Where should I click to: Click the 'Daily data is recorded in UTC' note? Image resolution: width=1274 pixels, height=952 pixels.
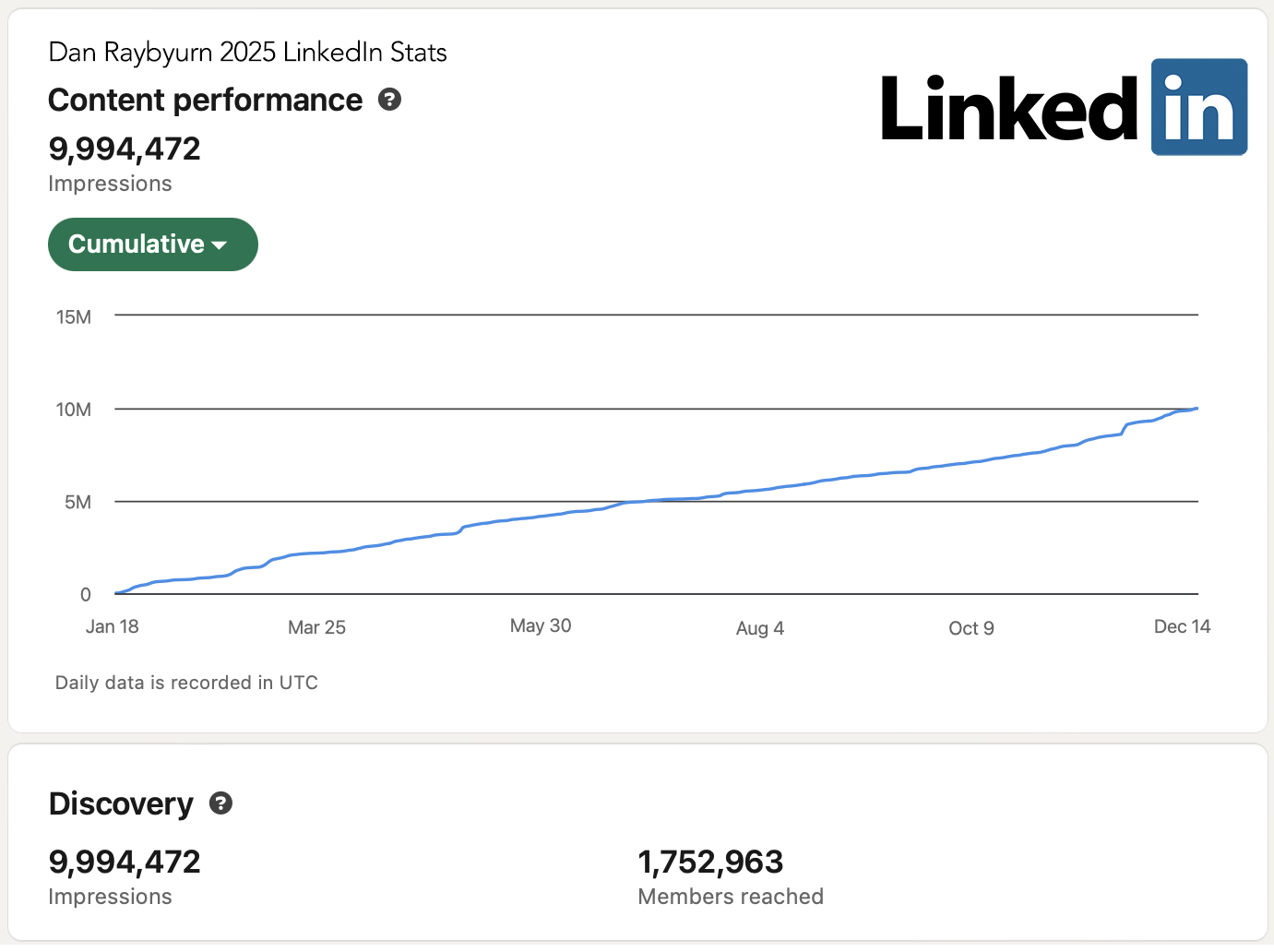click(186, 683)
